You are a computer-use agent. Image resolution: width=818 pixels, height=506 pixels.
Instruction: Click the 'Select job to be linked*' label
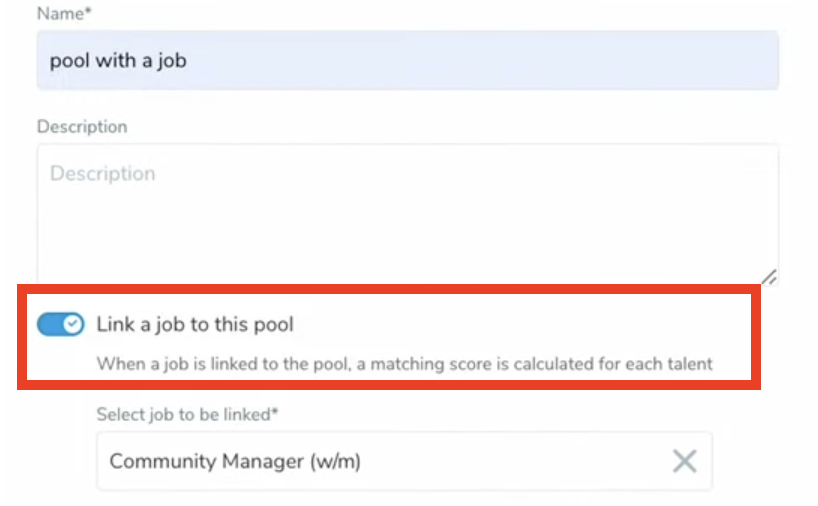click(186, 414)
